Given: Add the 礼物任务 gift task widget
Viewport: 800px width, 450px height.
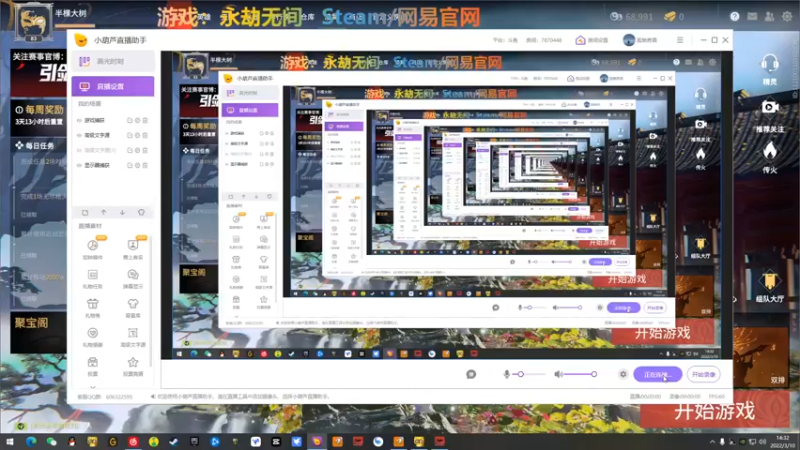Looking at the screenshot, I should click(92, 279).
